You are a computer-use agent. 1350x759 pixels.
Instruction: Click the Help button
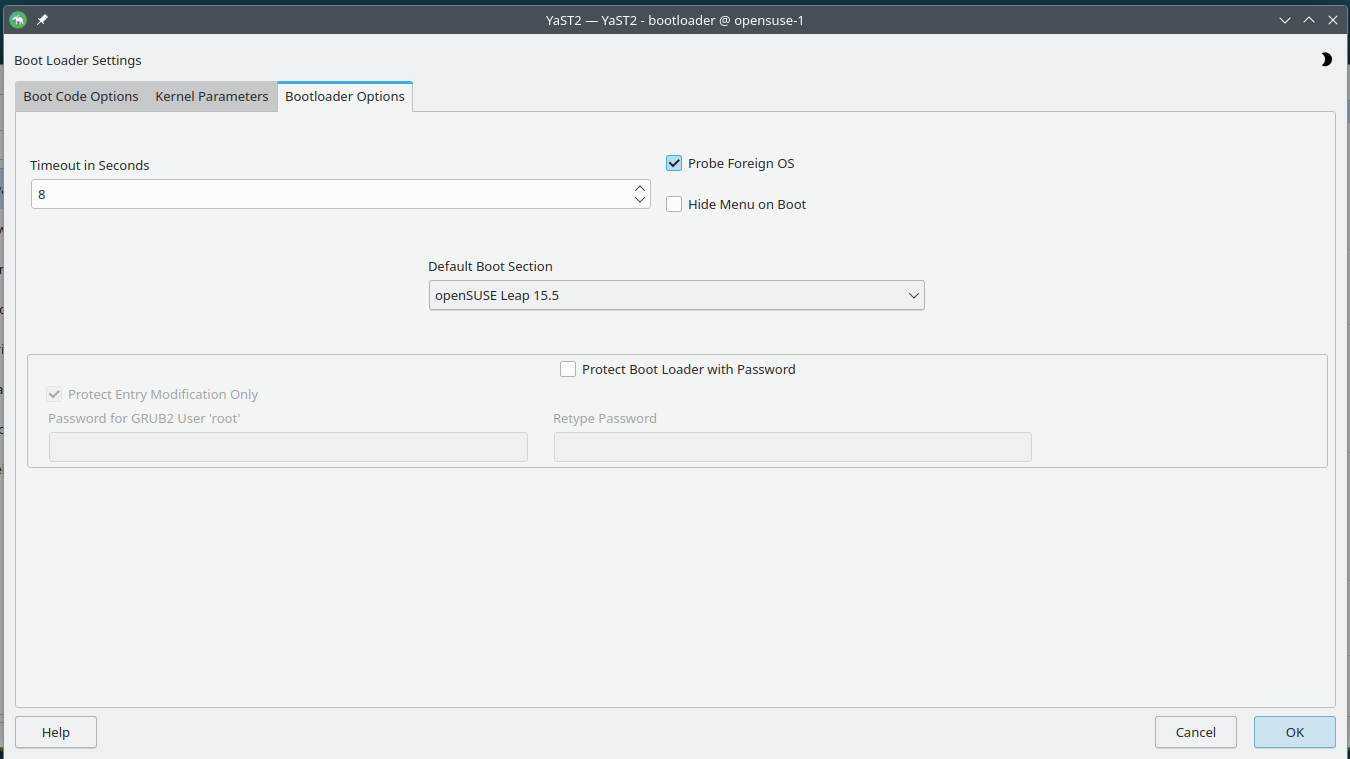[56, 732]
